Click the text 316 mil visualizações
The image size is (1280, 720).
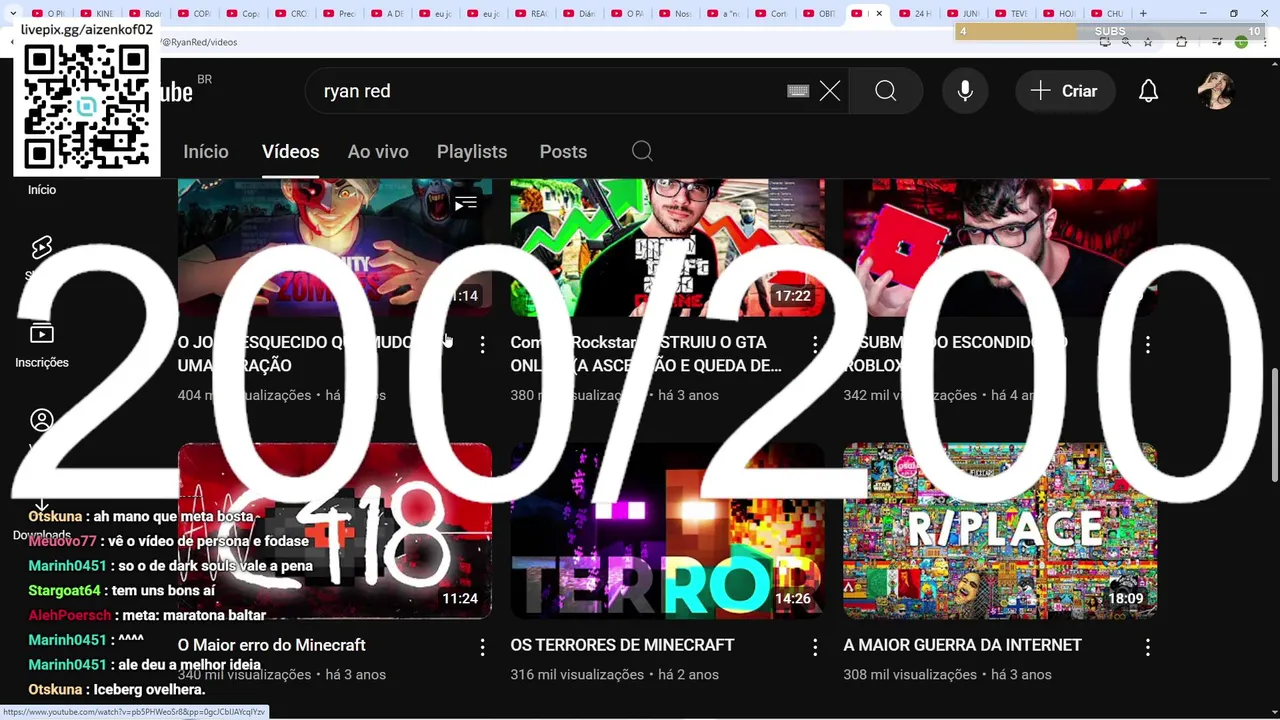[x=577, y=674]
